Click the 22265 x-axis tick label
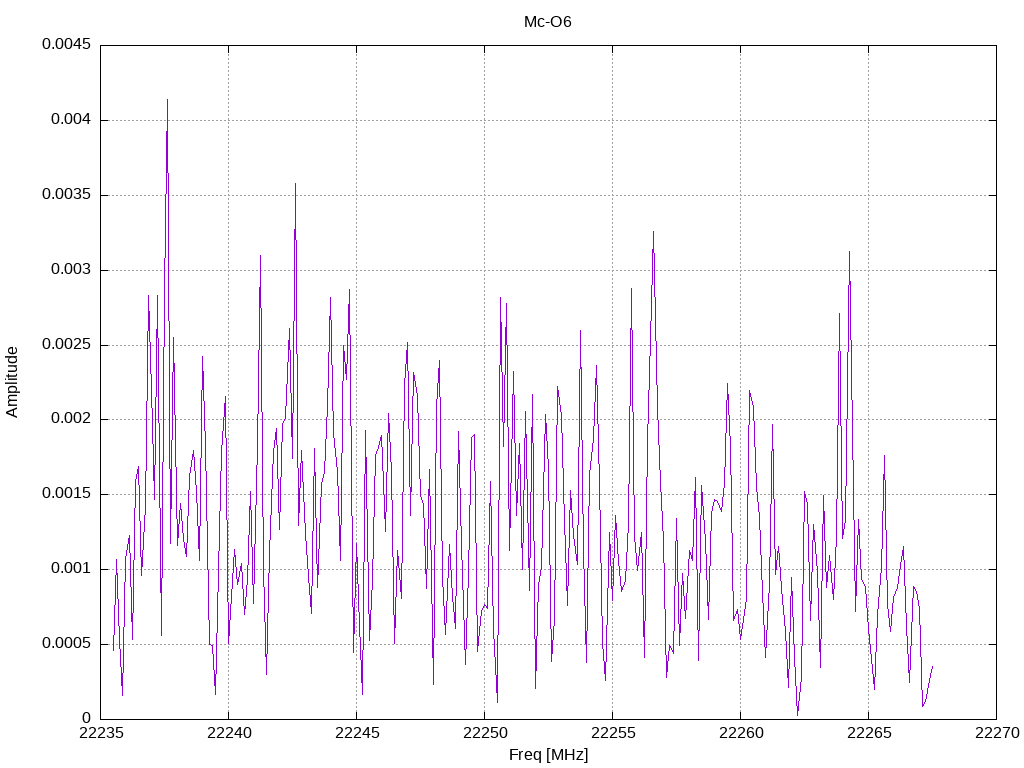Image resolution: width=1024 pixels, height=768 pixels. pyautogui.click(x=869, y=733)
